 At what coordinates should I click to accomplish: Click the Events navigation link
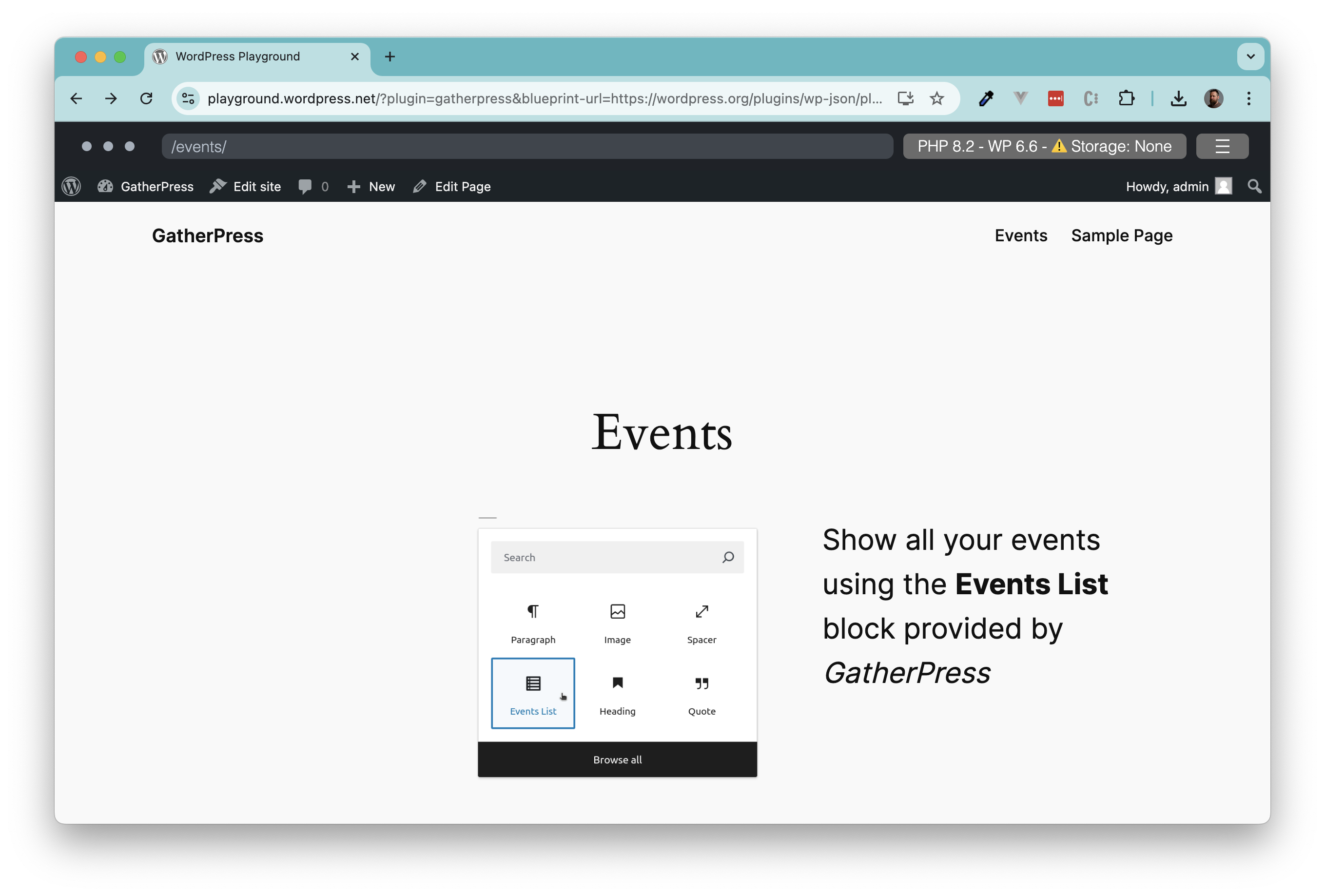(x=1020, y=235)
